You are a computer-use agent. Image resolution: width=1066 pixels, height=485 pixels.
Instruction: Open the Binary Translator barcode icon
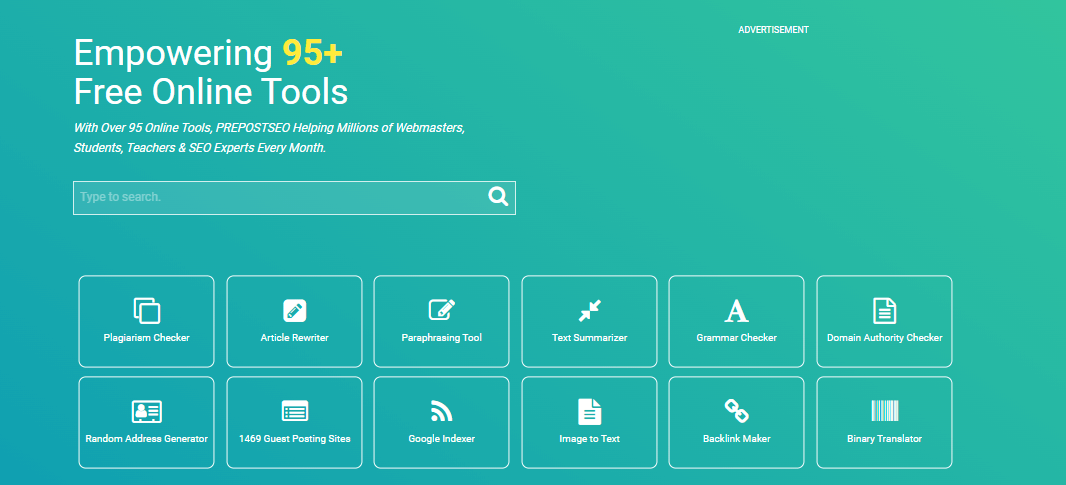tap(884, 411)
